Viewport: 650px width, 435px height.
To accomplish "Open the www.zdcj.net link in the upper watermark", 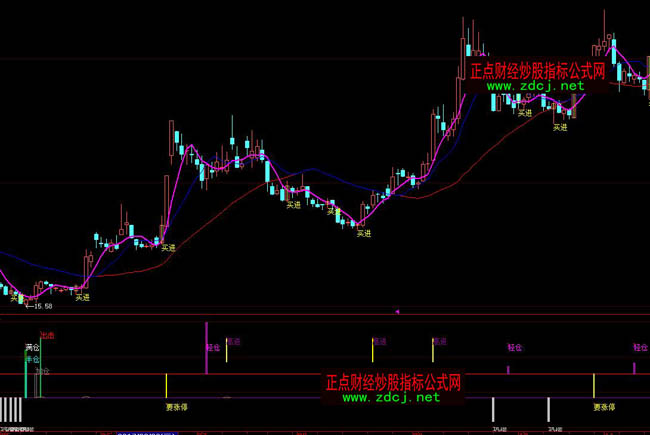I will click(x=535, y=87).
